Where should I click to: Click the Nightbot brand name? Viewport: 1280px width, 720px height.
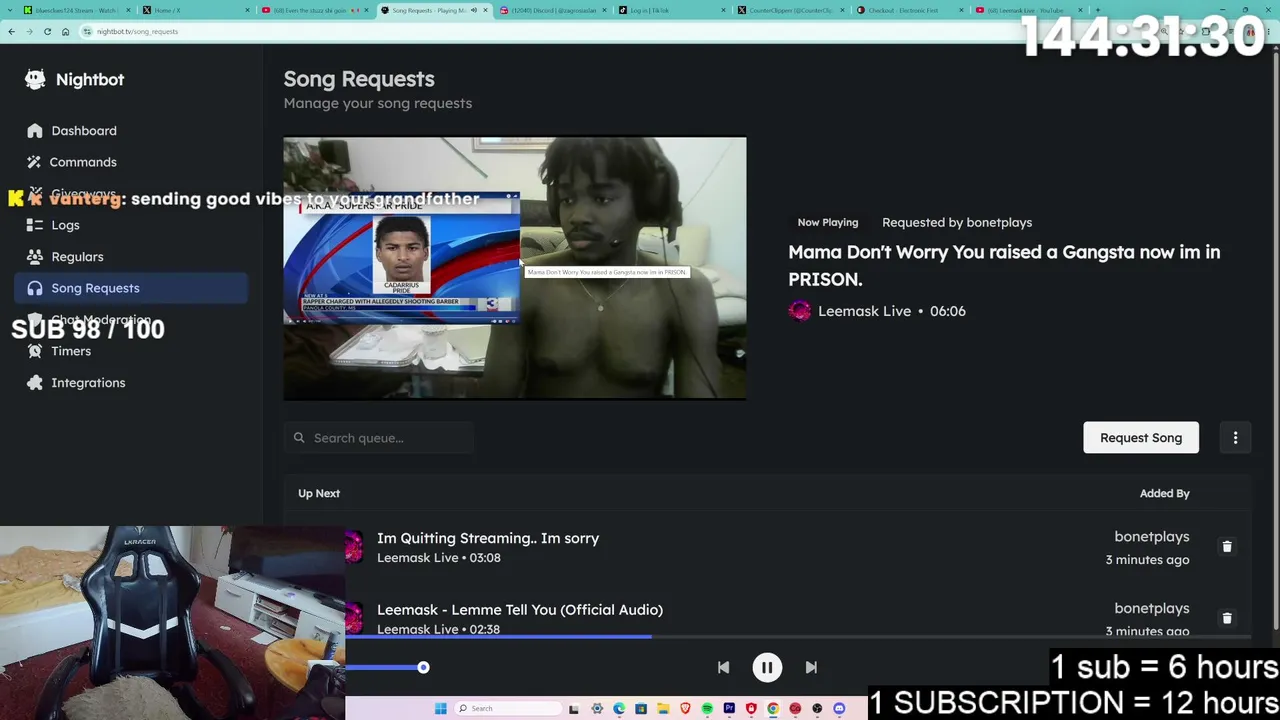coord(90,80)
